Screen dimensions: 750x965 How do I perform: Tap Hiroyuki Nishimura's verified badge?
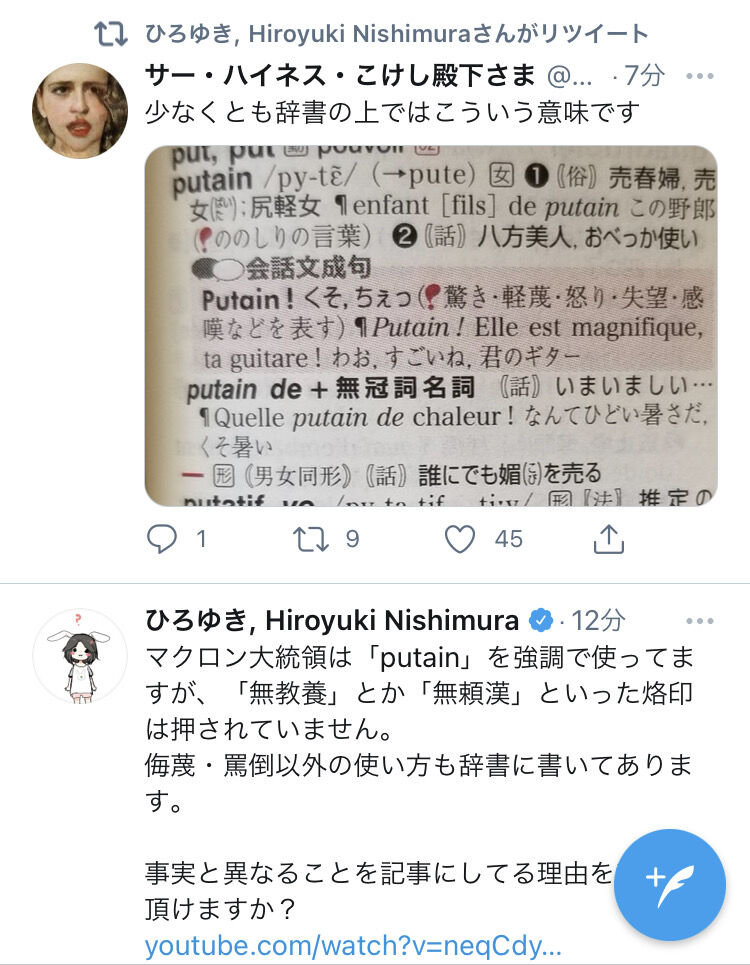[541, 620]
